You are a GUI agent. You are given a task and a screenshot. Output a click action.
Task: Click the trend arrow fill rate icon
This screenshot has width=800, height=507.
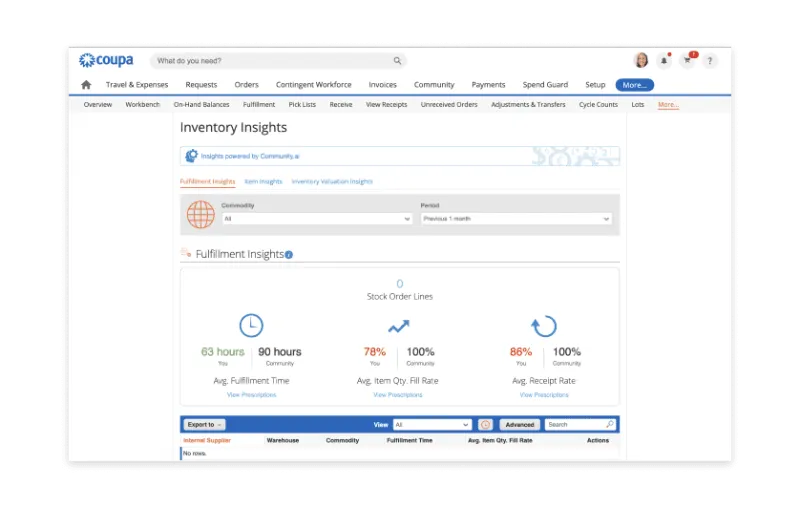[x=398, y=326]
